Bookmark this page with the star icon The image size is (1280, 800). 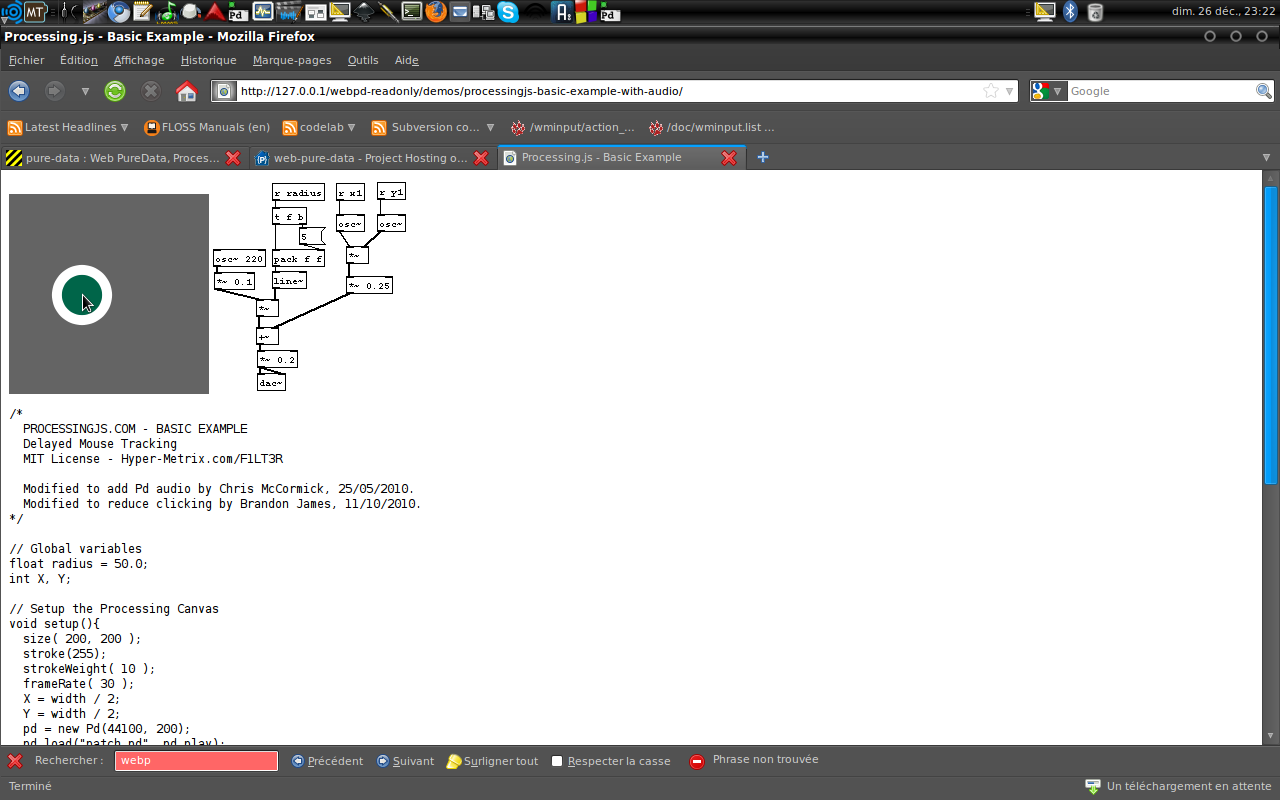coord(991,91)
